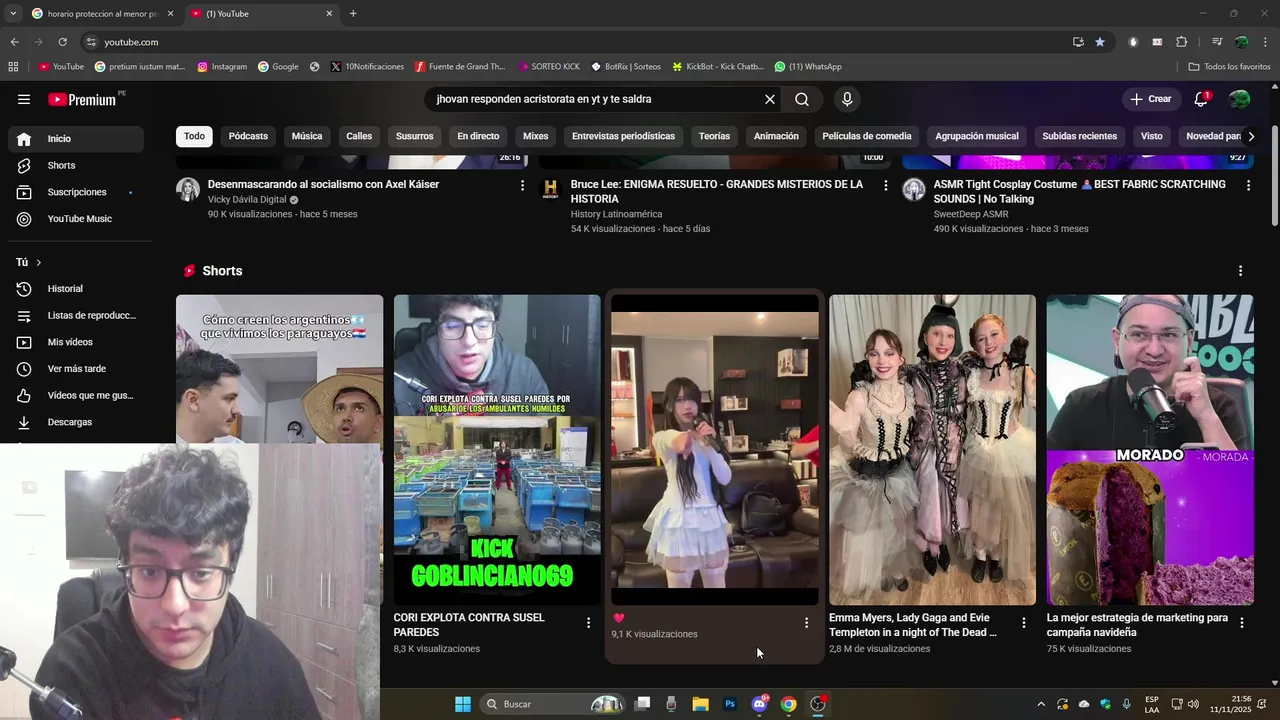Open options for the Emma Myers short
1280x720 pixels.
click(x=1023, y=623)
